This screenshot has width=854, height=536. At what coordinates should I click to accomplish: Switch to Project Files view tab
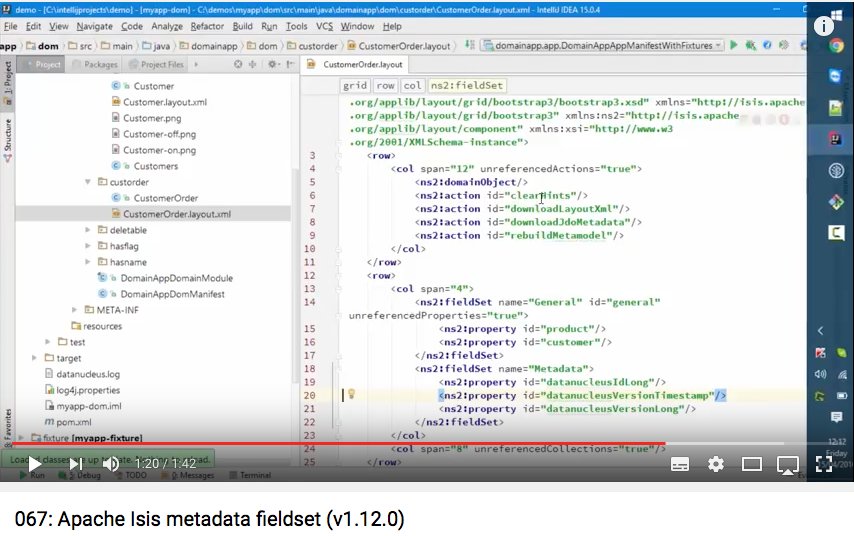[x=157, y=64]
